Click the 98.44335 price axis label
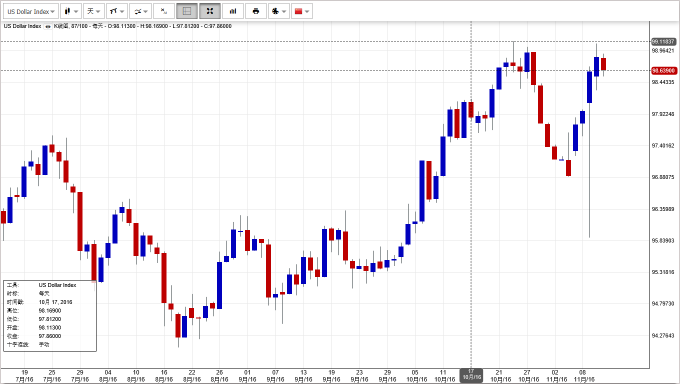 (663, 82)
